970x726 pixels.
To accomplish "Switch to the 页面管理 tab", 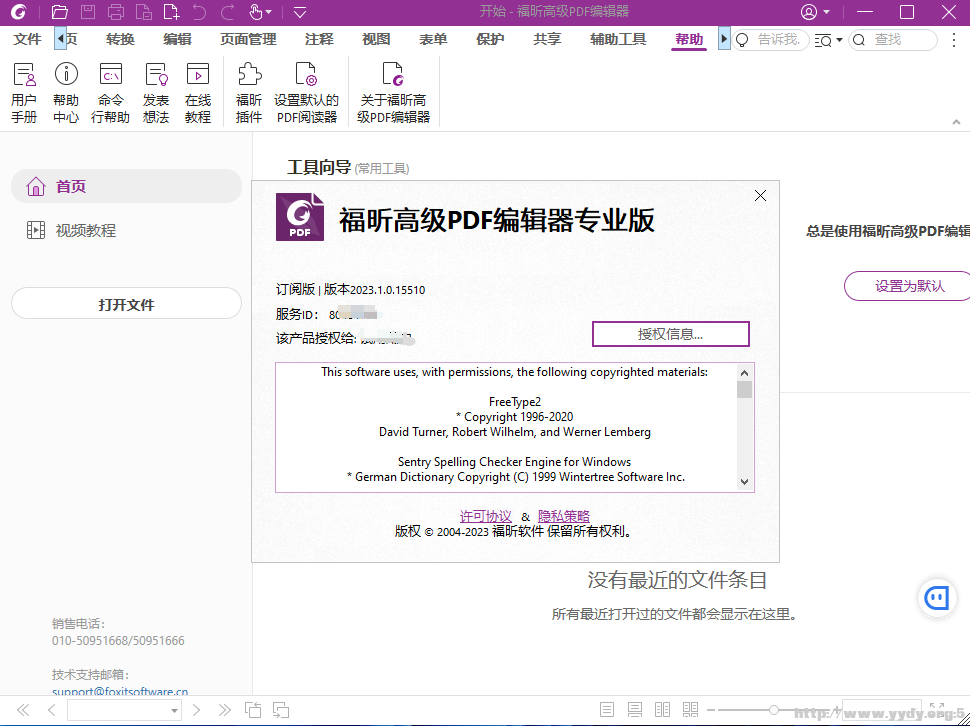I will [248, 40].
